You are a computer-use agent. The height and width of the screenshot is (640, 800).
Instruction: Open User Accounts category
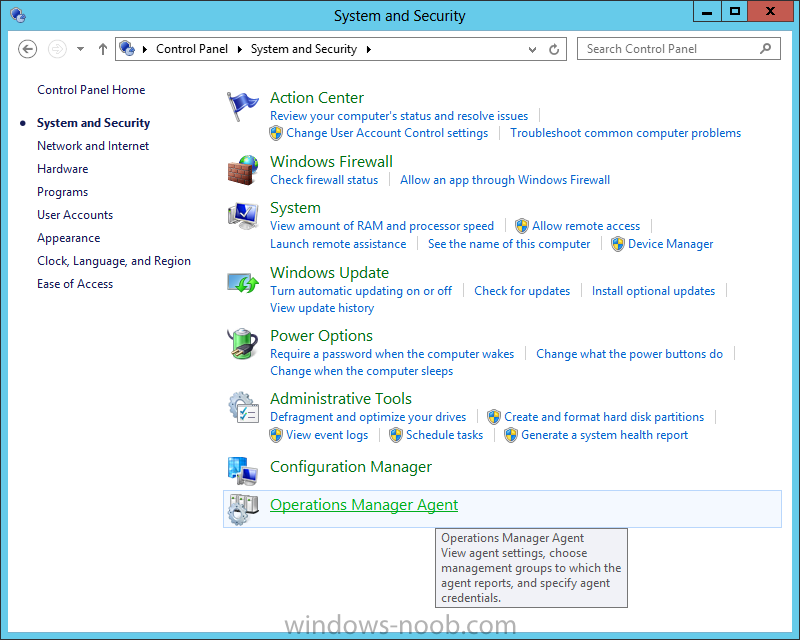pos(75,215)
